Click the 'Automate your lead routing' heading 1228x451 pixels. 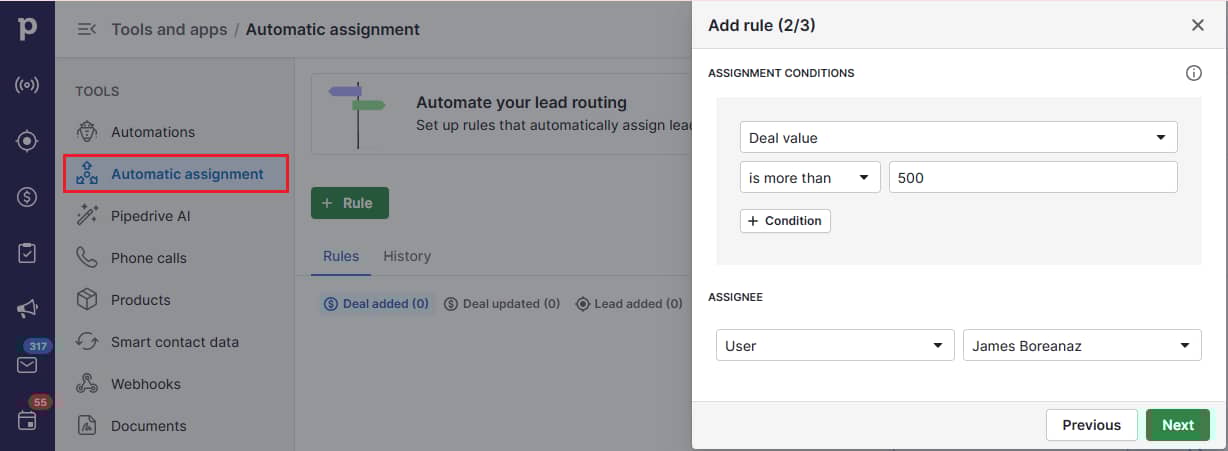pos(521,102)
